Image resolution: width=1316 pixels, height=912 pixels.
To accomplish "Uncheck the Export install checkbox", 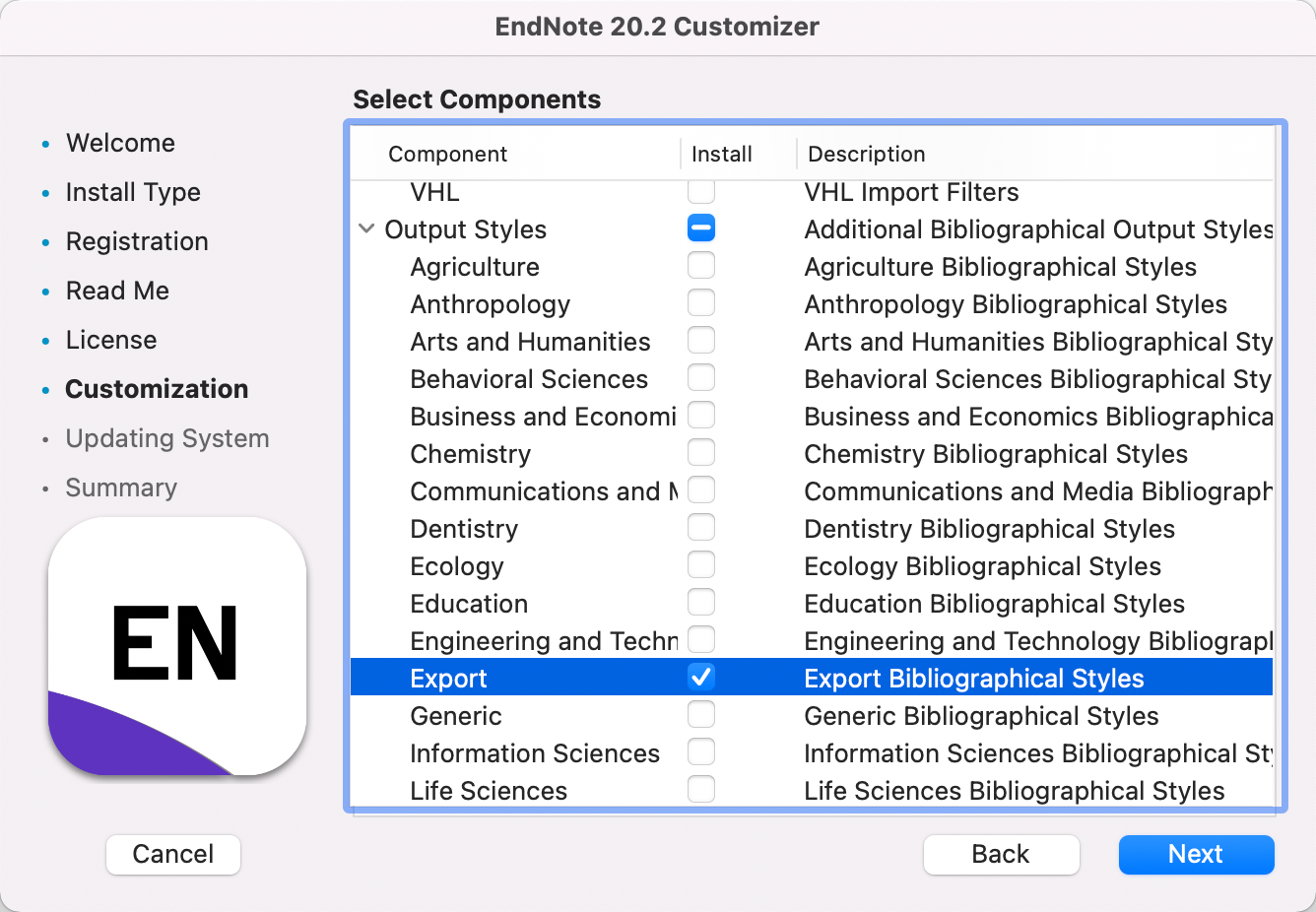I will click(x=701, y=678).
